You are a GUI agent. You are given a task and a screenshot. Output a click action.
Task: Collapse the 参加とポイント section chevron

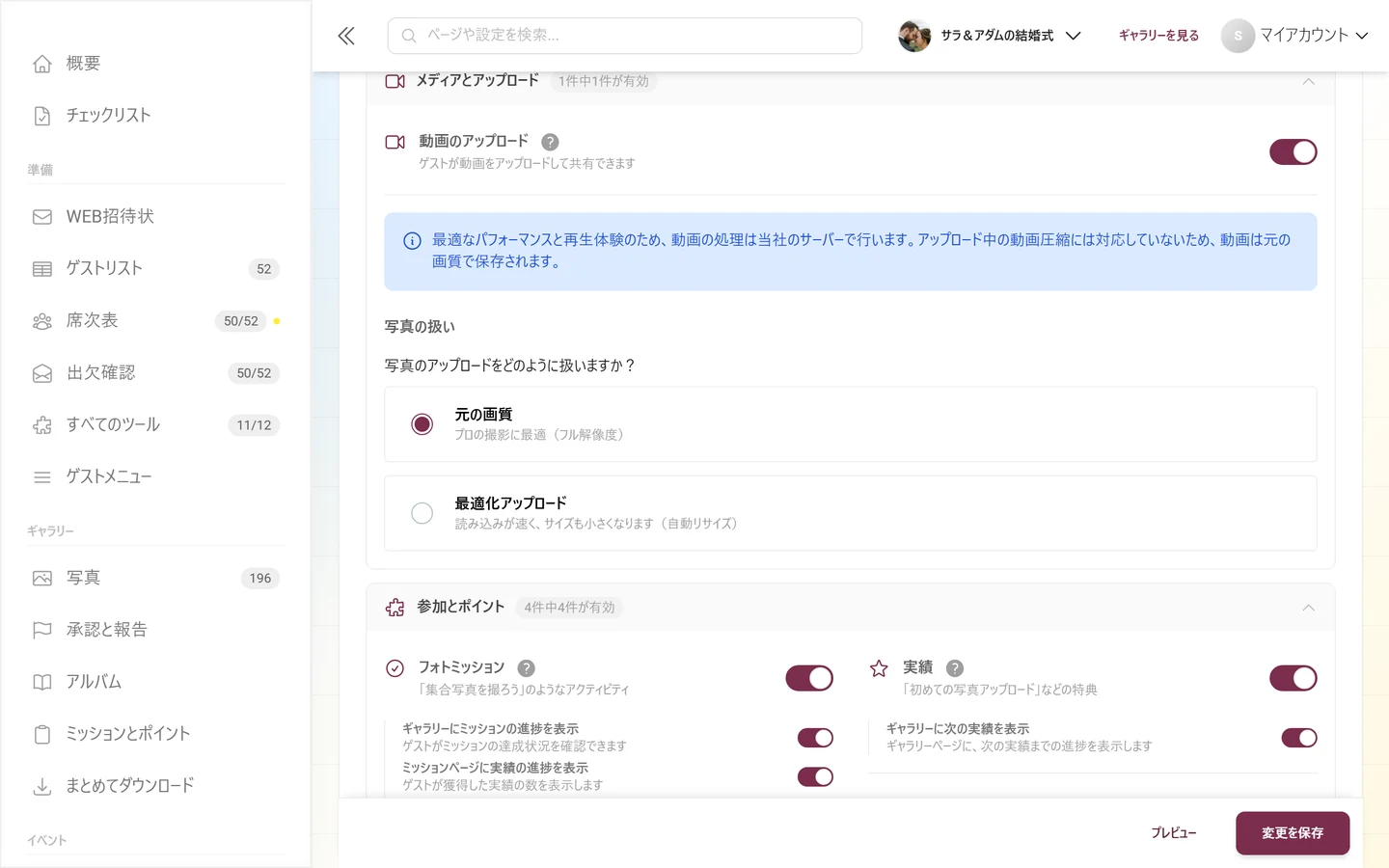[x=1308, y=608]
